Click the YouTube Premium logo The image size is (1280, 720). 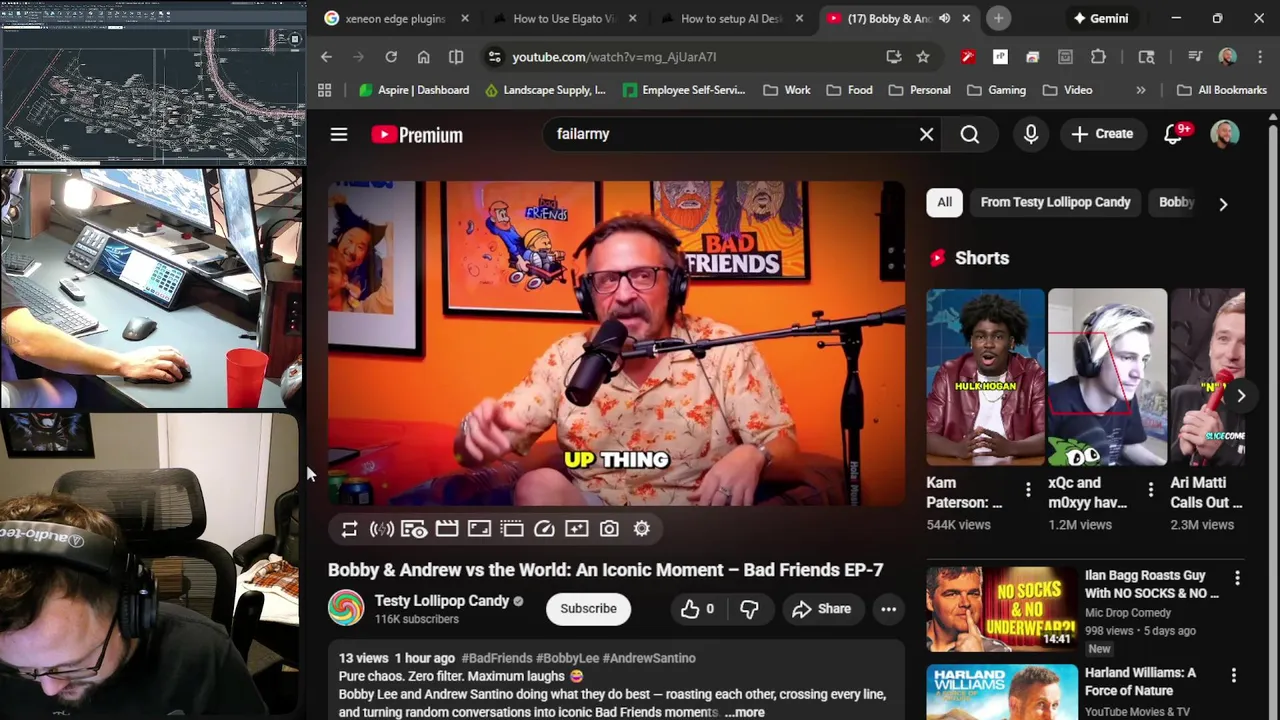(417, 135)
